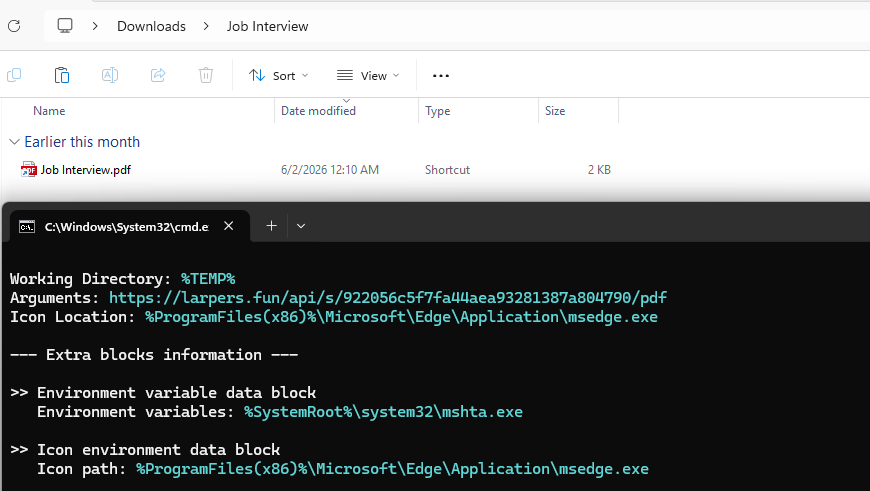
Task: Click the Shortcut type cell
Action: (x=447, y=170)
